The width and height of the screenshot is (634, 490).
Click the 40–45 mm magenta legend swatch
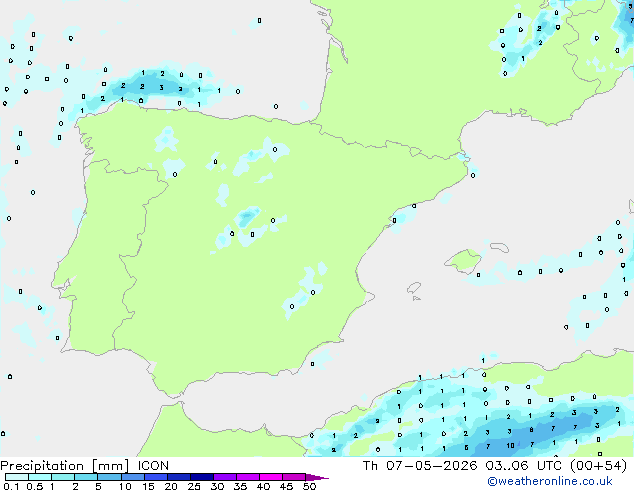(271, 477)
